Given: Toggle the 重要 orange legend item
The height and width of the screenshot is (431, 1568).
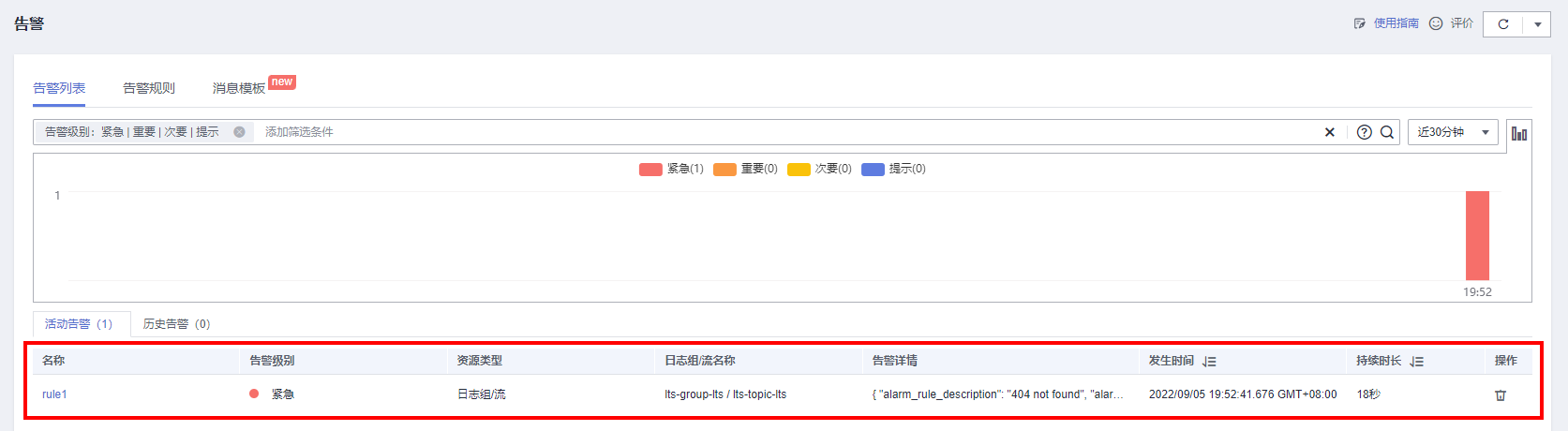Looking at the screenshot, I should click(x=746, y=169).
